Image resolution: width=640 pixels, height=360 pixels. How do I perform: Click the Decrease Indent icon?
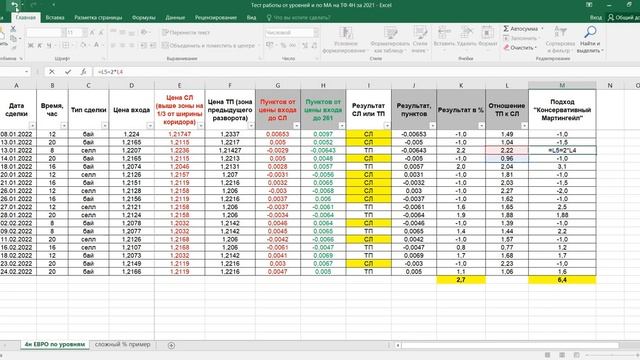pos(144,45)
